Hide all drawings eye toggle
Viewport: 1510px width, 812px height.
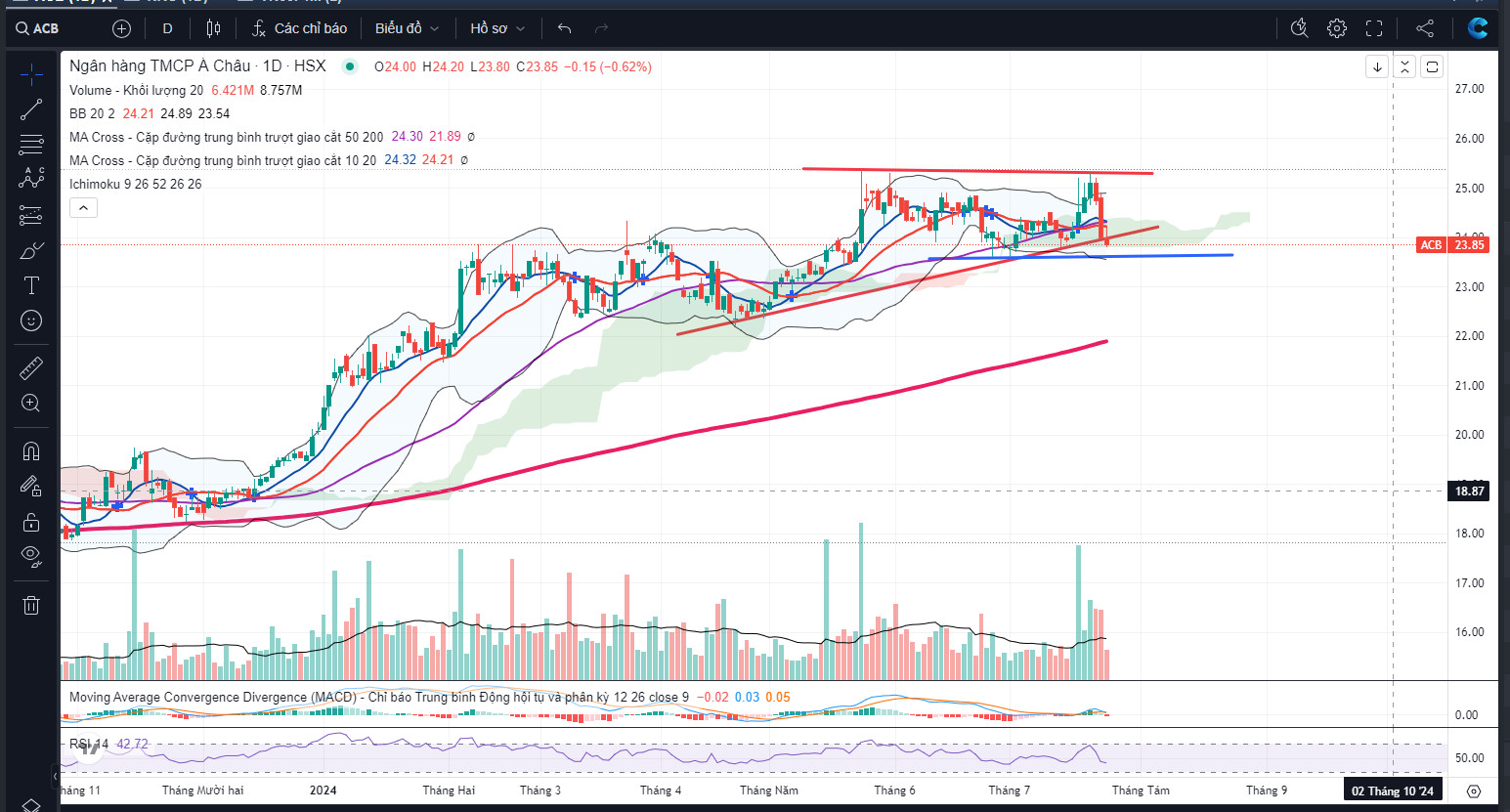[x=31, y=557]
